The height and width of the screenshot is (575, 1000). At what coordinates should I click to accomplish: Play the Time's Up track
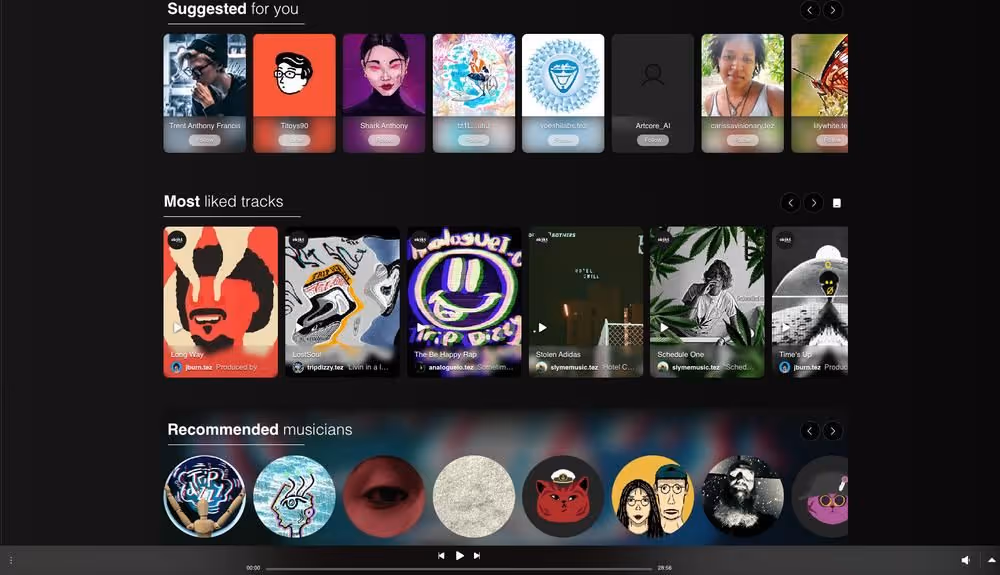(x=786, y=328)
